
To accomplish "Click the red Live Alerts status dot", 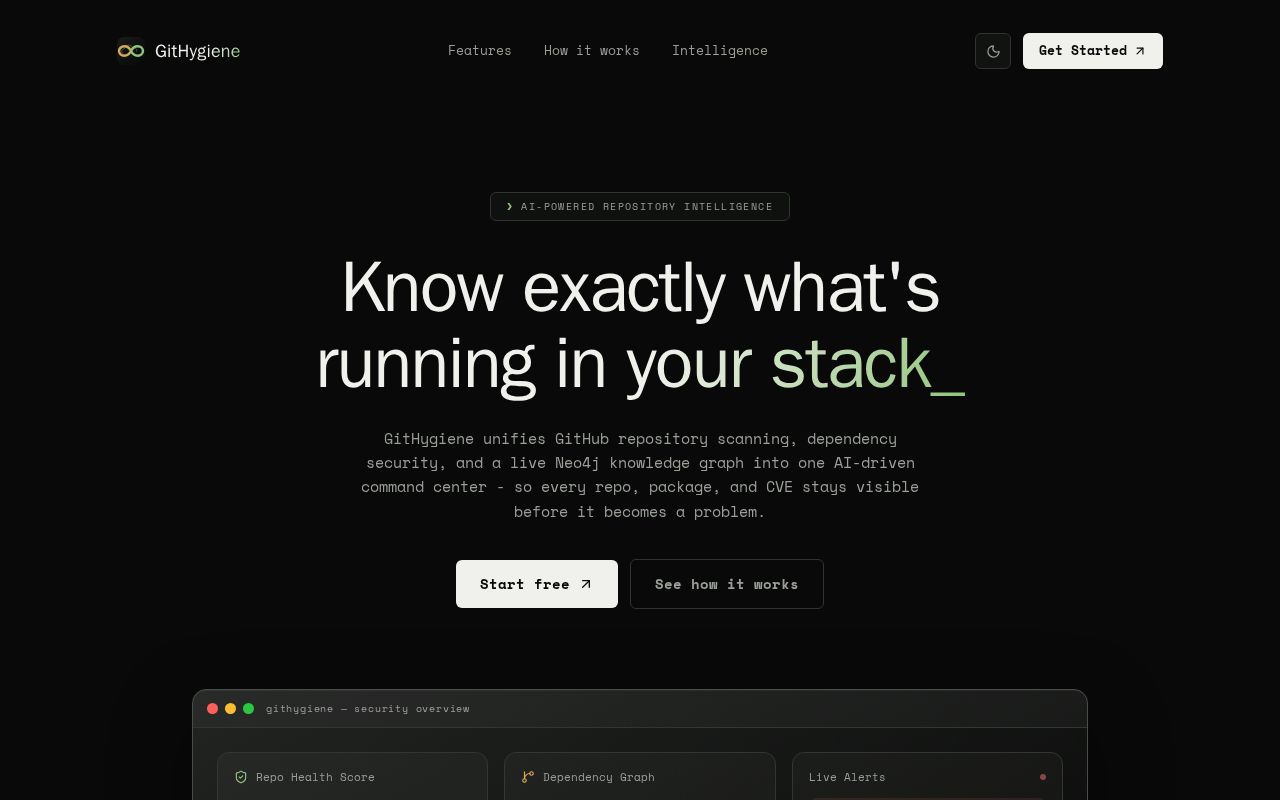I will click(1043, 777).
